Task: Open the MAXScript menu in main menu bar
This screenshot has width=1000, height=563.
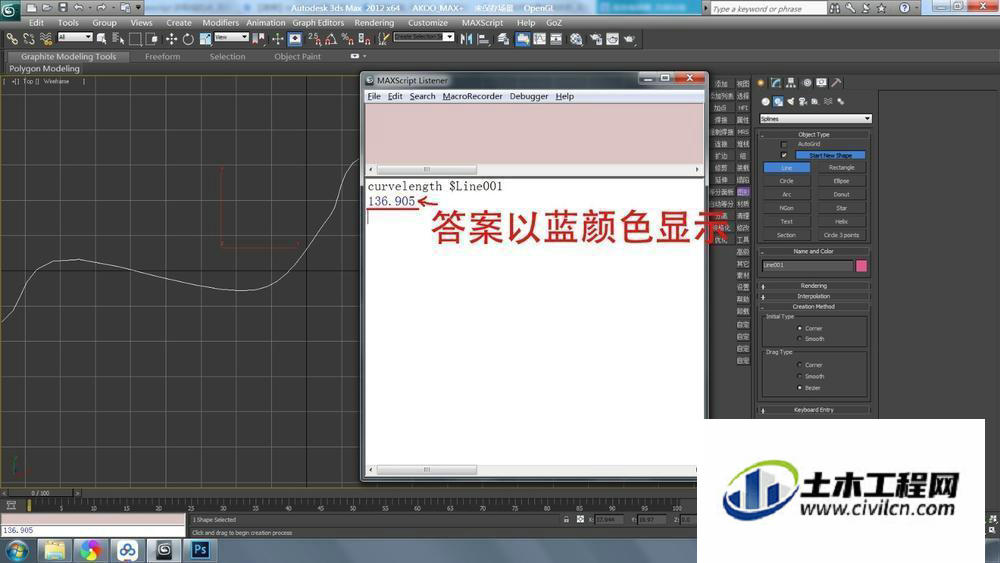Action: 482,22
